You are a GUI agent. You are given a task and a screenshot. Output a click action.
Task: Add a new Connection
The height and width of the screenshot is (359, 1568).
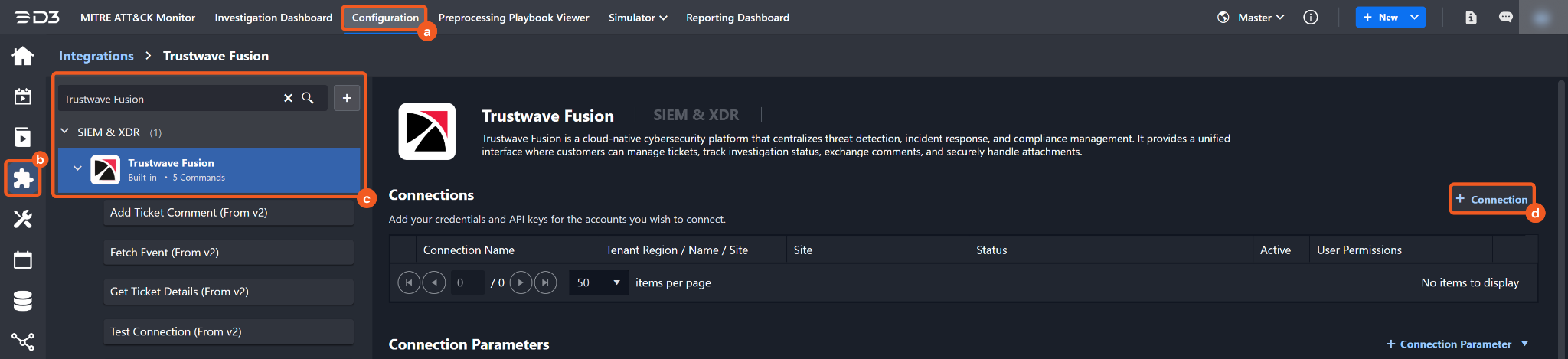click(x=1491, y=199)
